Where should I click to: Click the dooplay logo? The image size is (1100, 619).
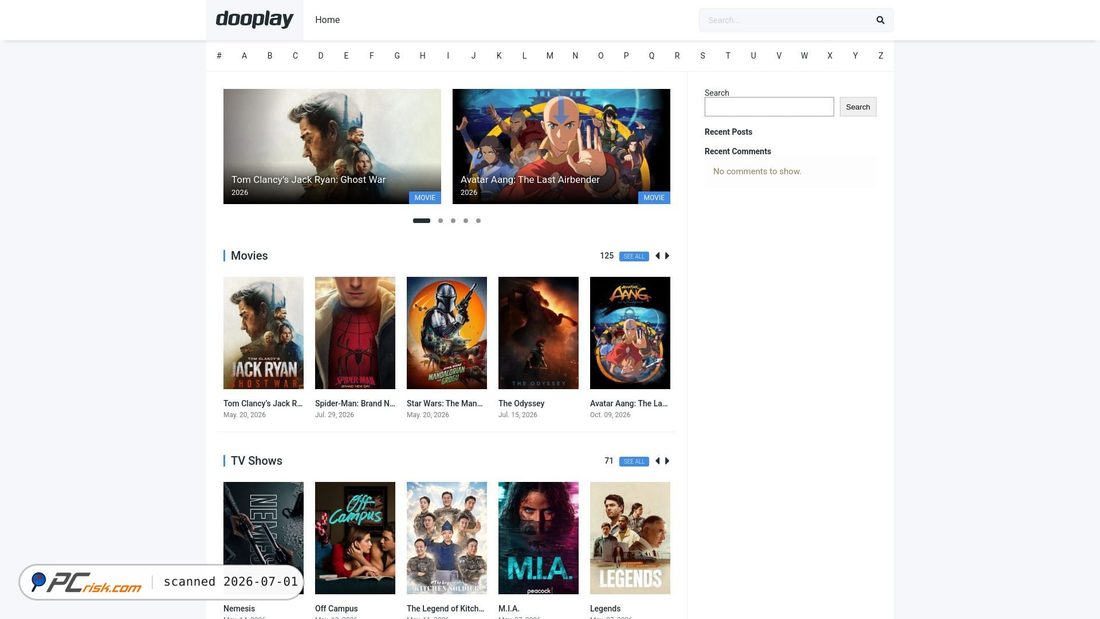(254, 20)
